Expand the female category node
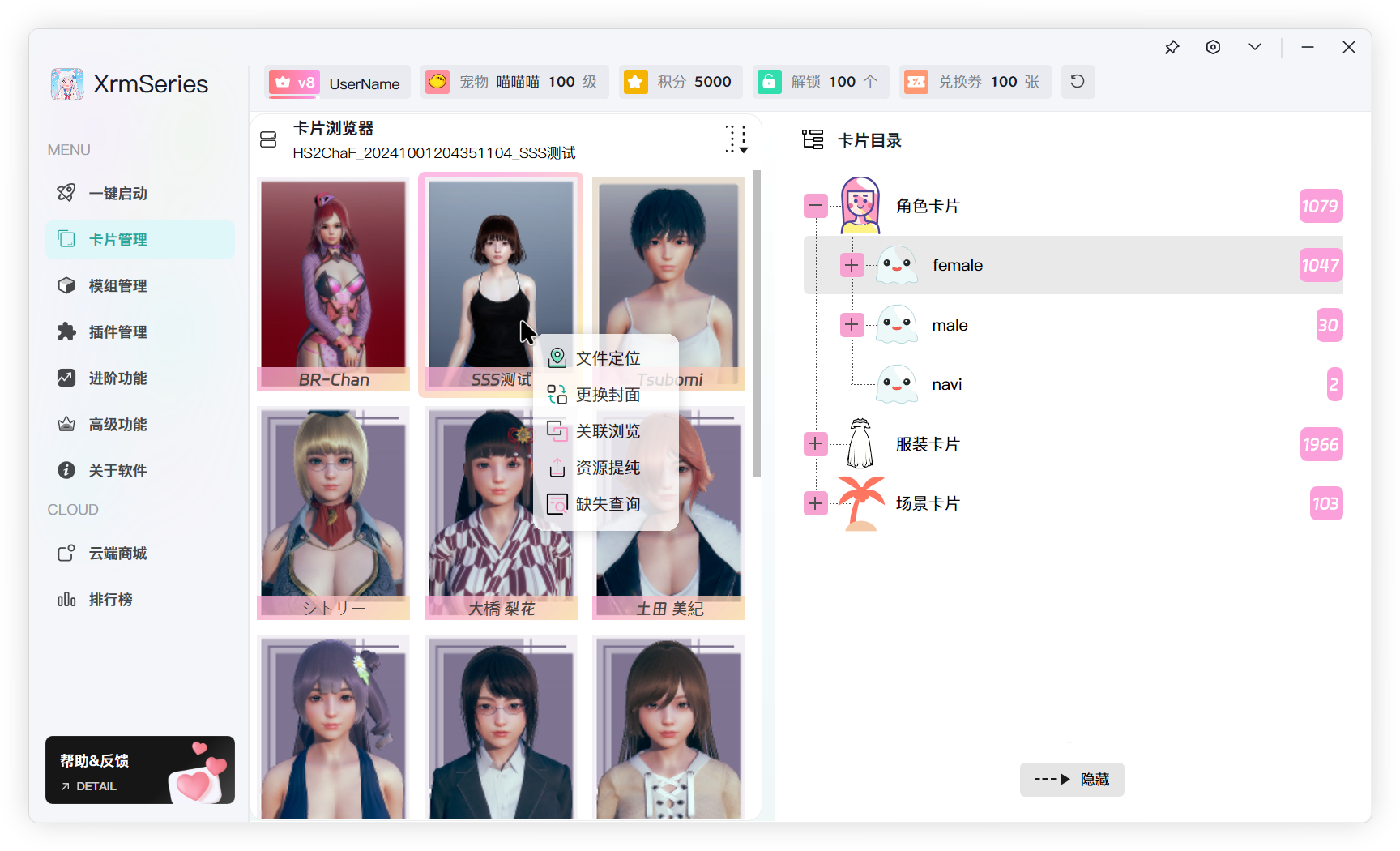 point(852,265)
